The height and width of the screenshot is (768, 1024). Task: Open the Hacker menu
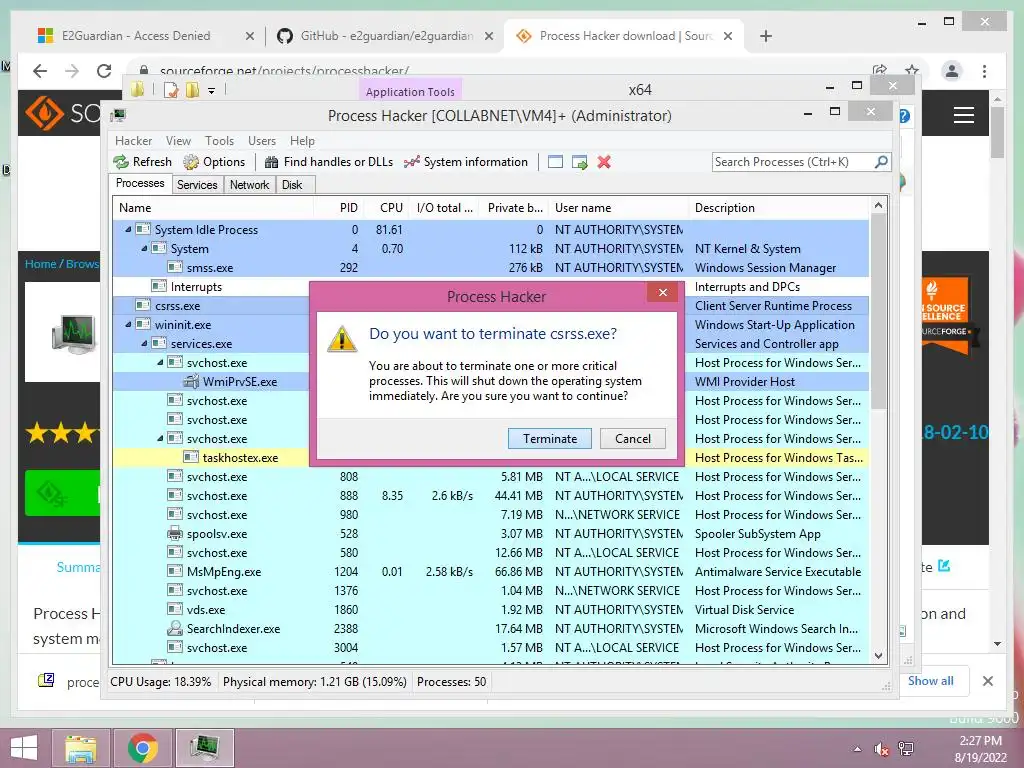[x=133, y=141]
